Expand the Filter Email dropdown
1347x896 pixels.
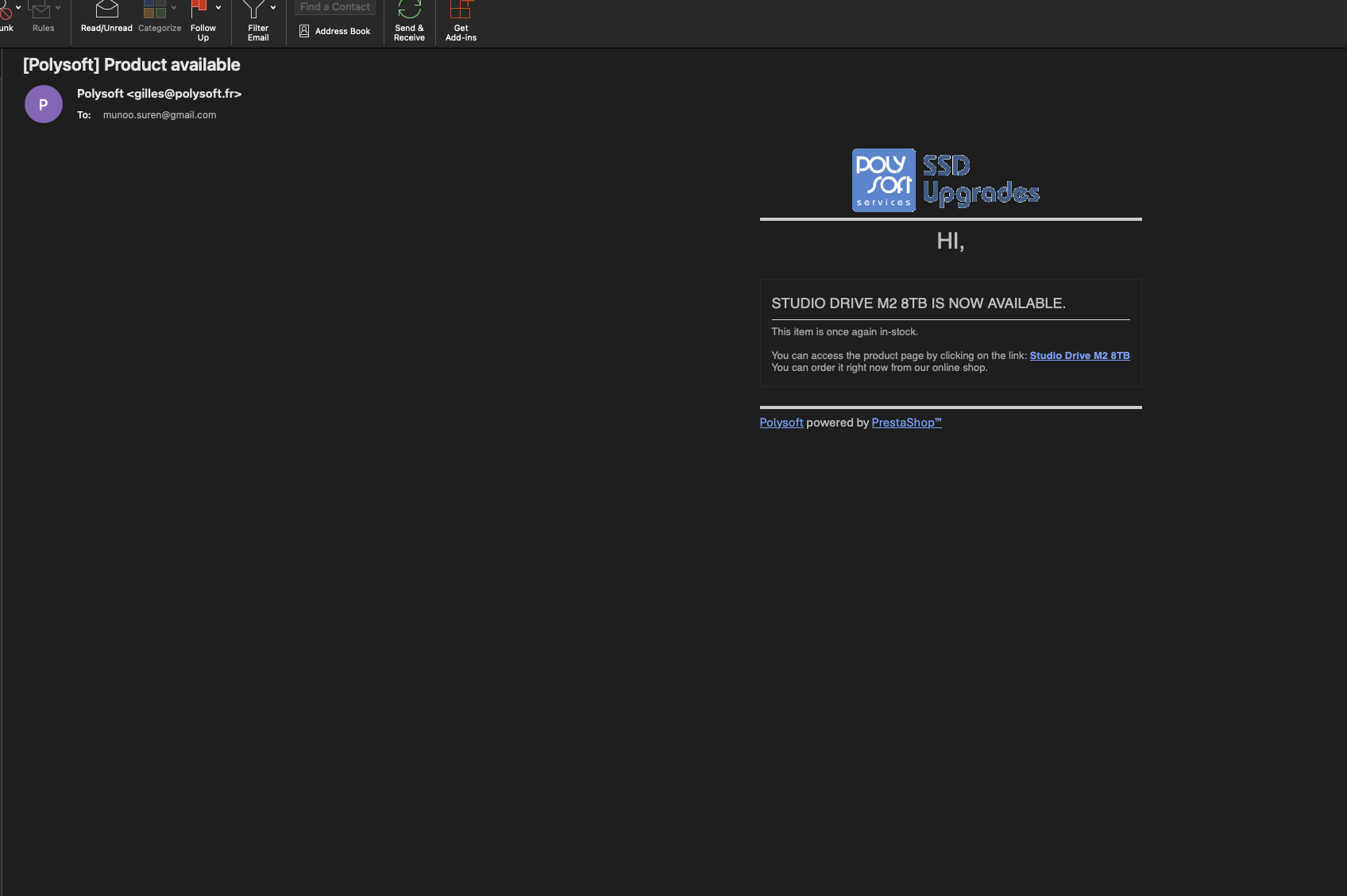(273, 6)
